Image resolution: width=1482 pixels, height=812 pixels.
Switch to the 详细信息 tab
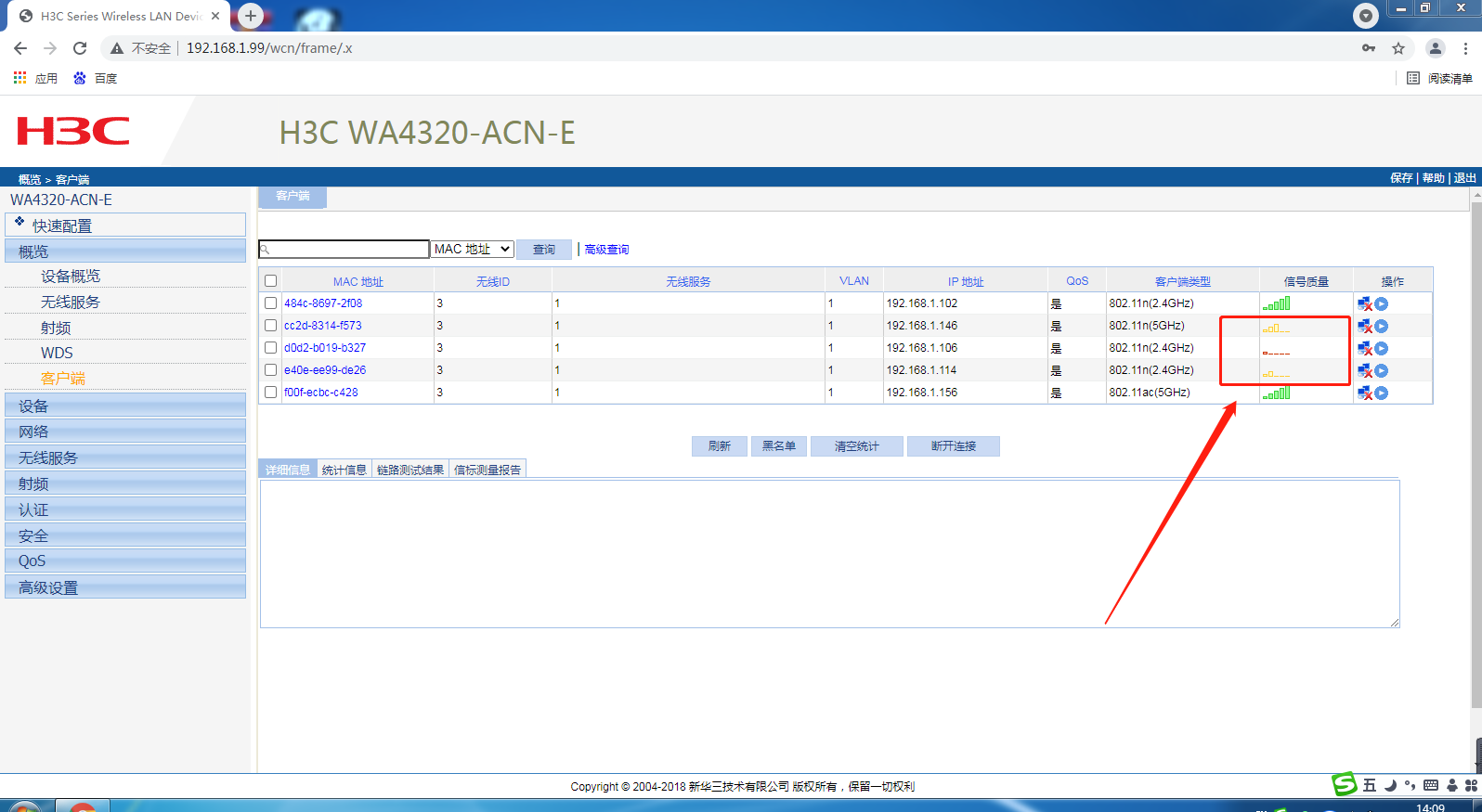[288, 470]
